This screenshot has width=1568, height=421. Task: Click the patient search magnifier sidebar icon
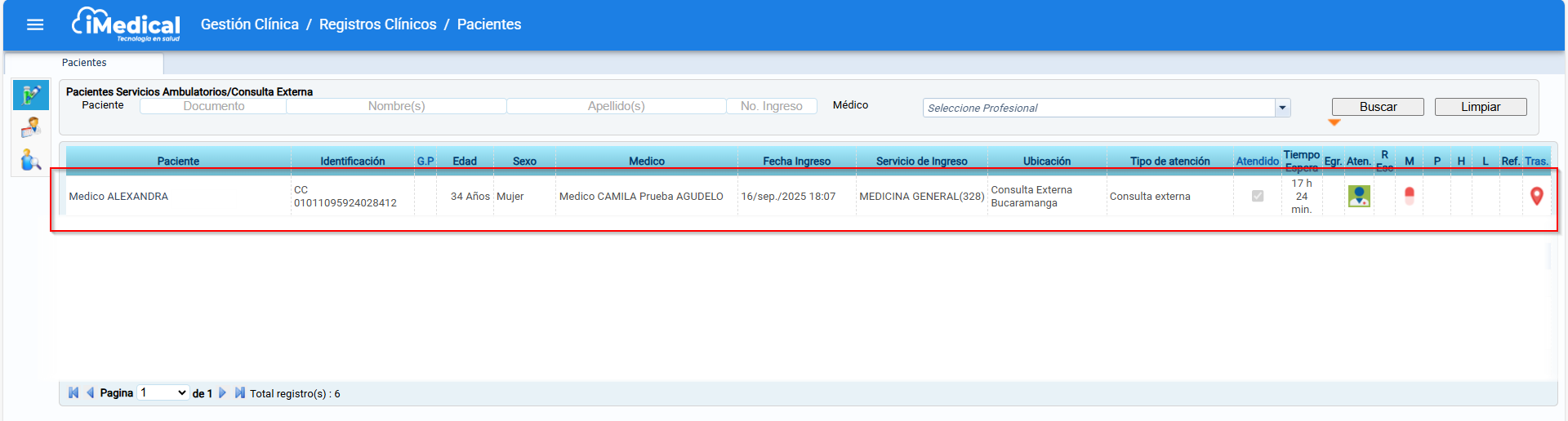tap(31, 160)
